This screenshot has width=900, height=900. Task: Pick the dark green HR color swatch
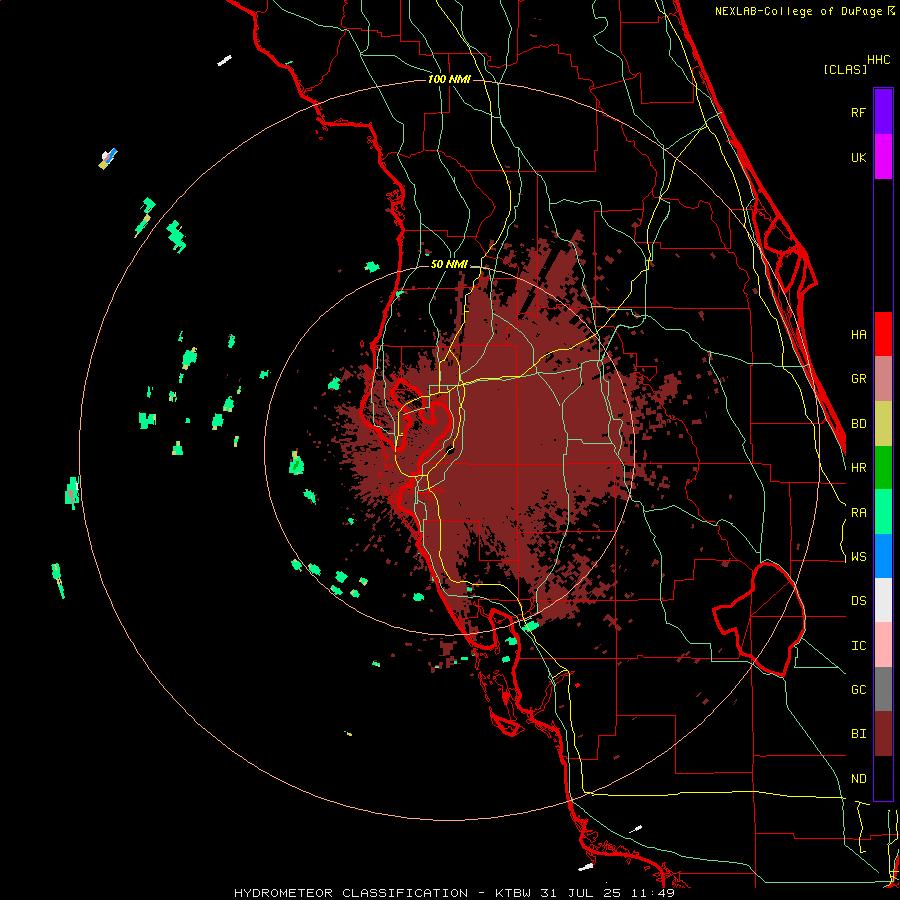pos(883,467)
